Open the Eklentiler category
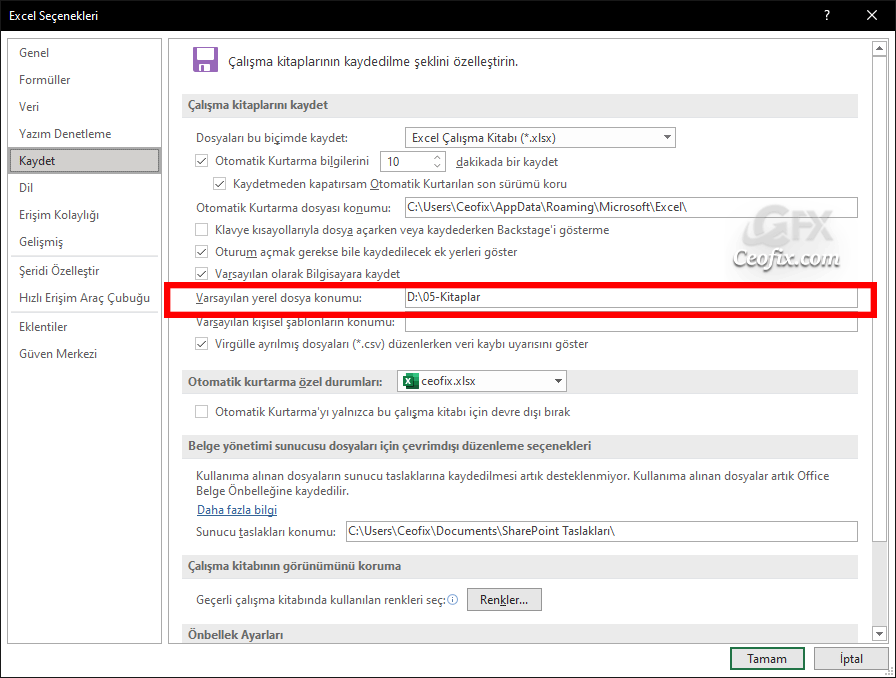 pos(85,326)
